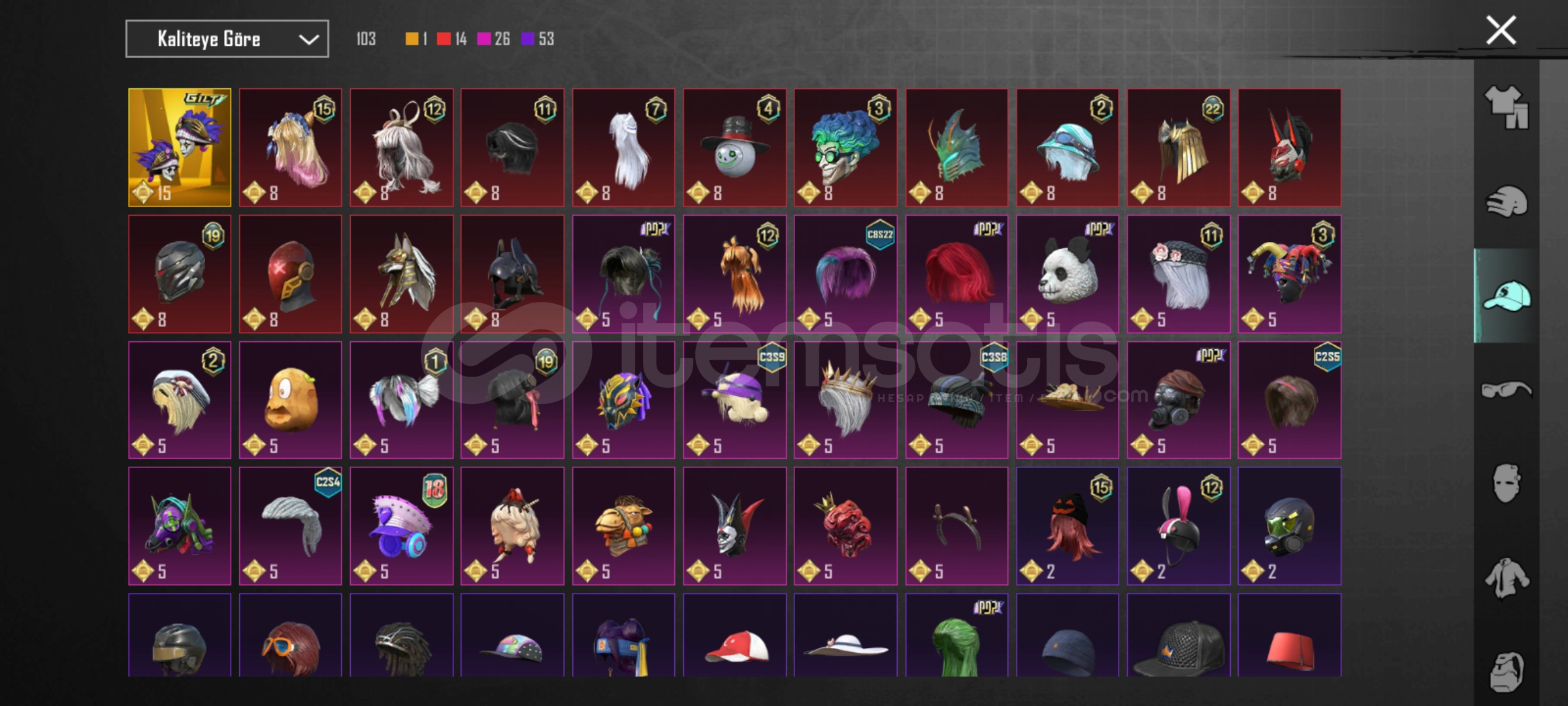1568x706 pixels.
Task: Select the baseball cap headwear category
Action: coord(1507,296)
